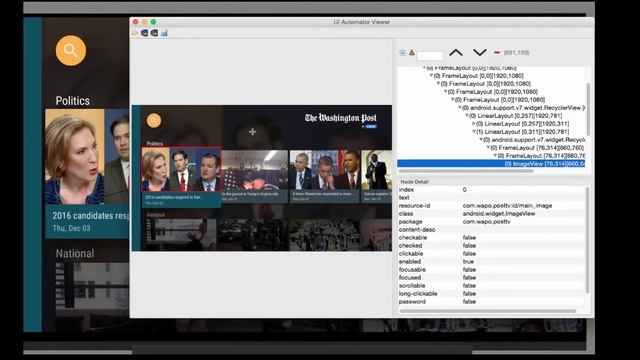Screen dimensions: 640x360
Task: Save the screenshot with the floppy icon
Action: pyautogui.click(x=164, y=33)
